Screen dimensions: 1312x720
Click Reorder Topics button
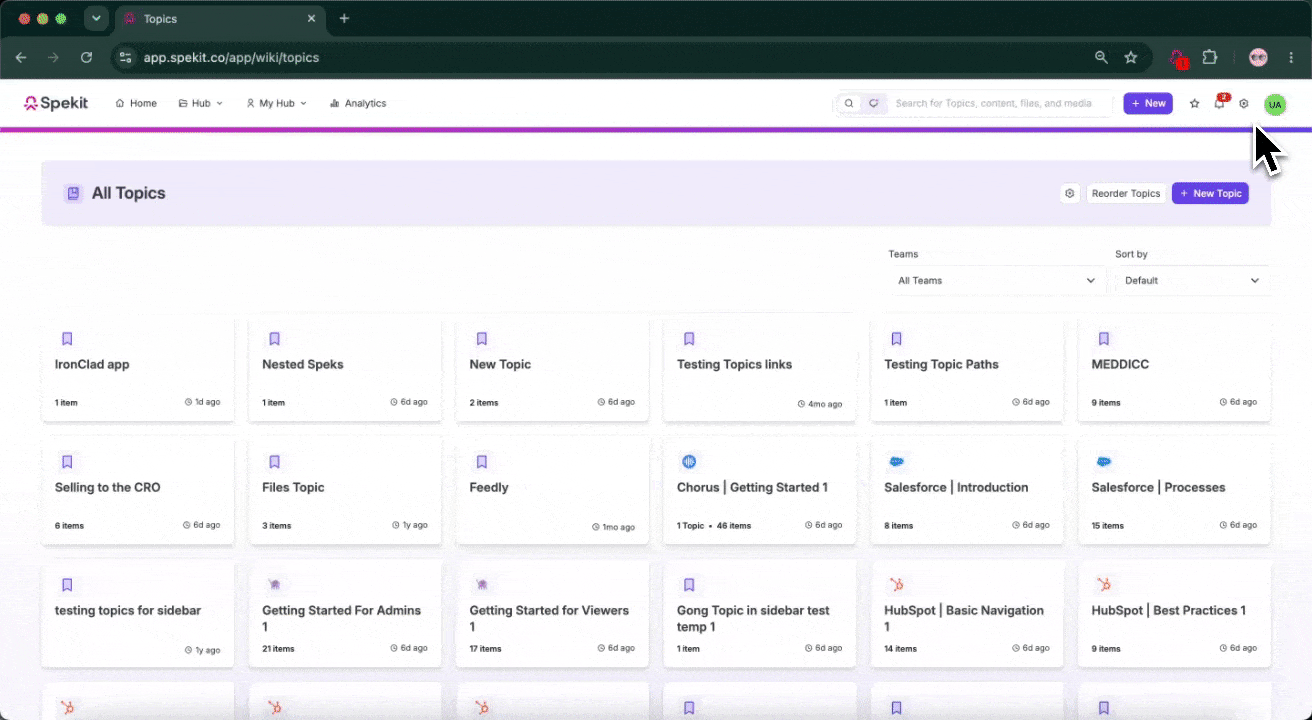[1126, 193]
